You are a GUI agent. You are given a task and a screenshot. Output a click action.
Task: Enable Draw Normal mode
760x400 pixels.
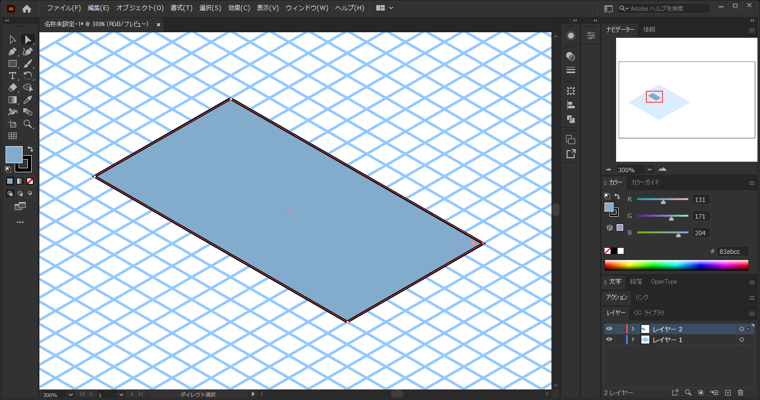(10, 193)
